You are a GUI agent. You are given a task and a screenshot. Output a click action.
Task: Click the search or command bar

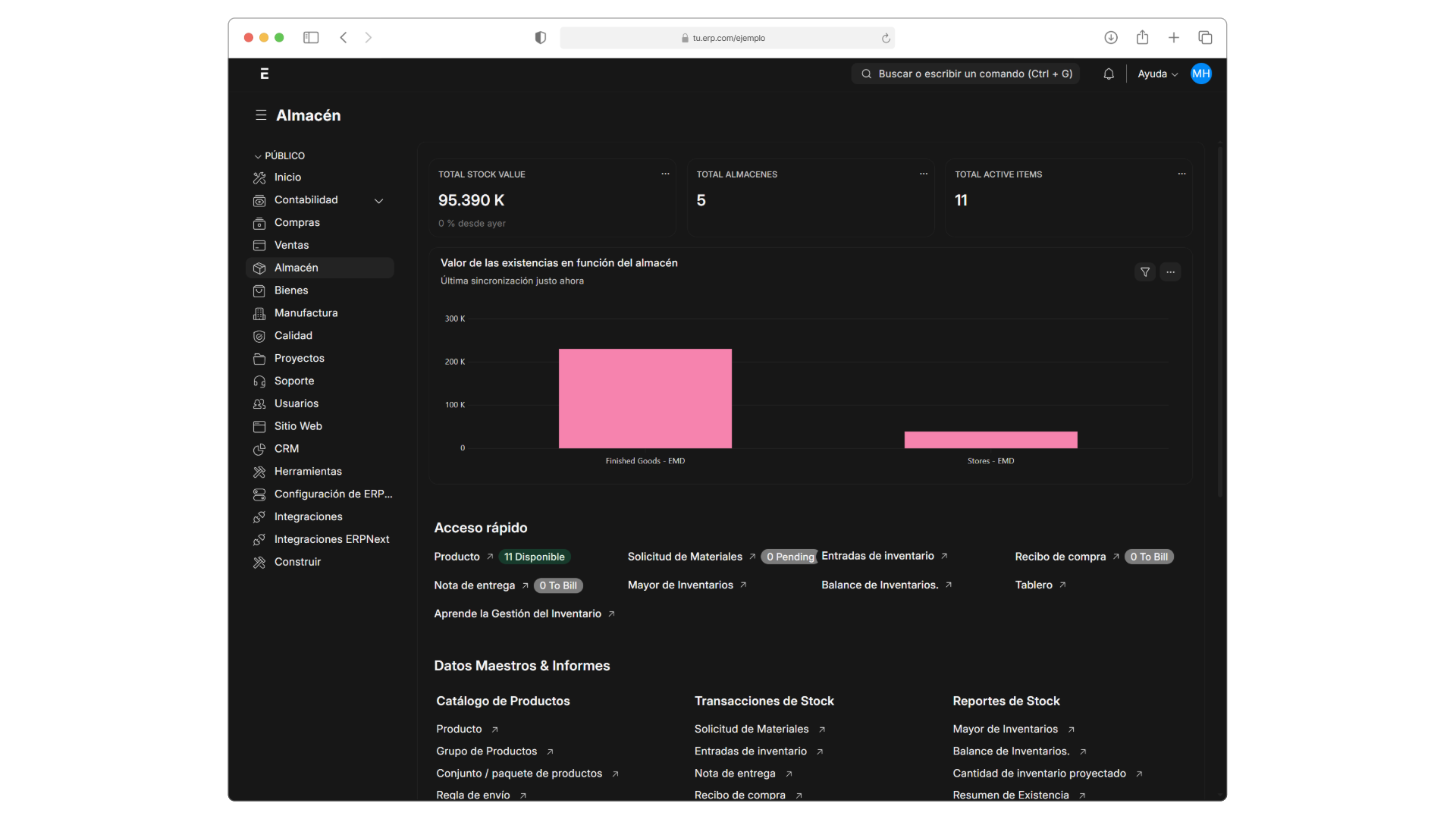coord(965,74)
